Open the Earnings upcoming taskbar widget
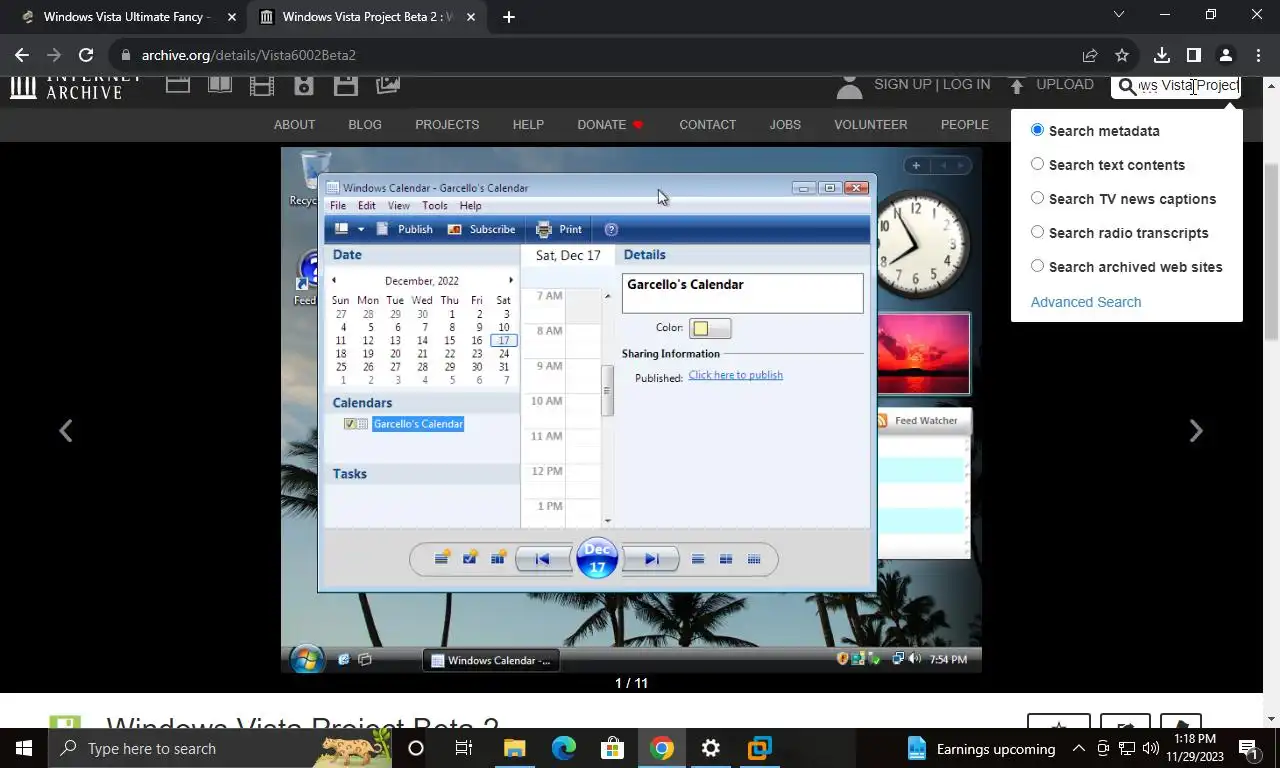1280x768 pixels. (x=980, y=748)
